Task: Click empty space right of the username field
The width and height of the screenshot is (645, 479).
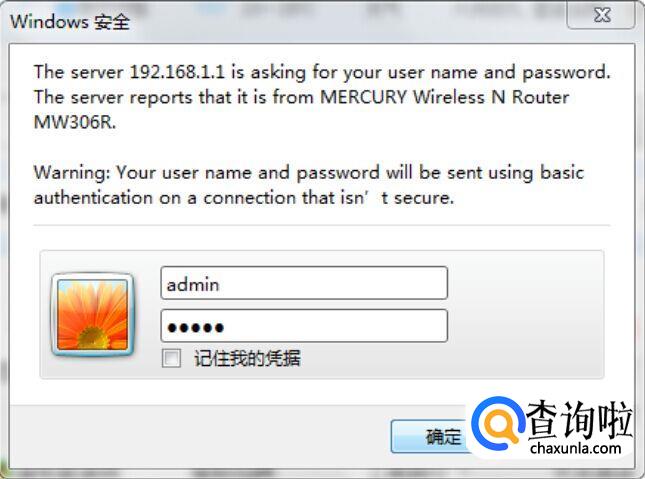Action: point(525,283)
